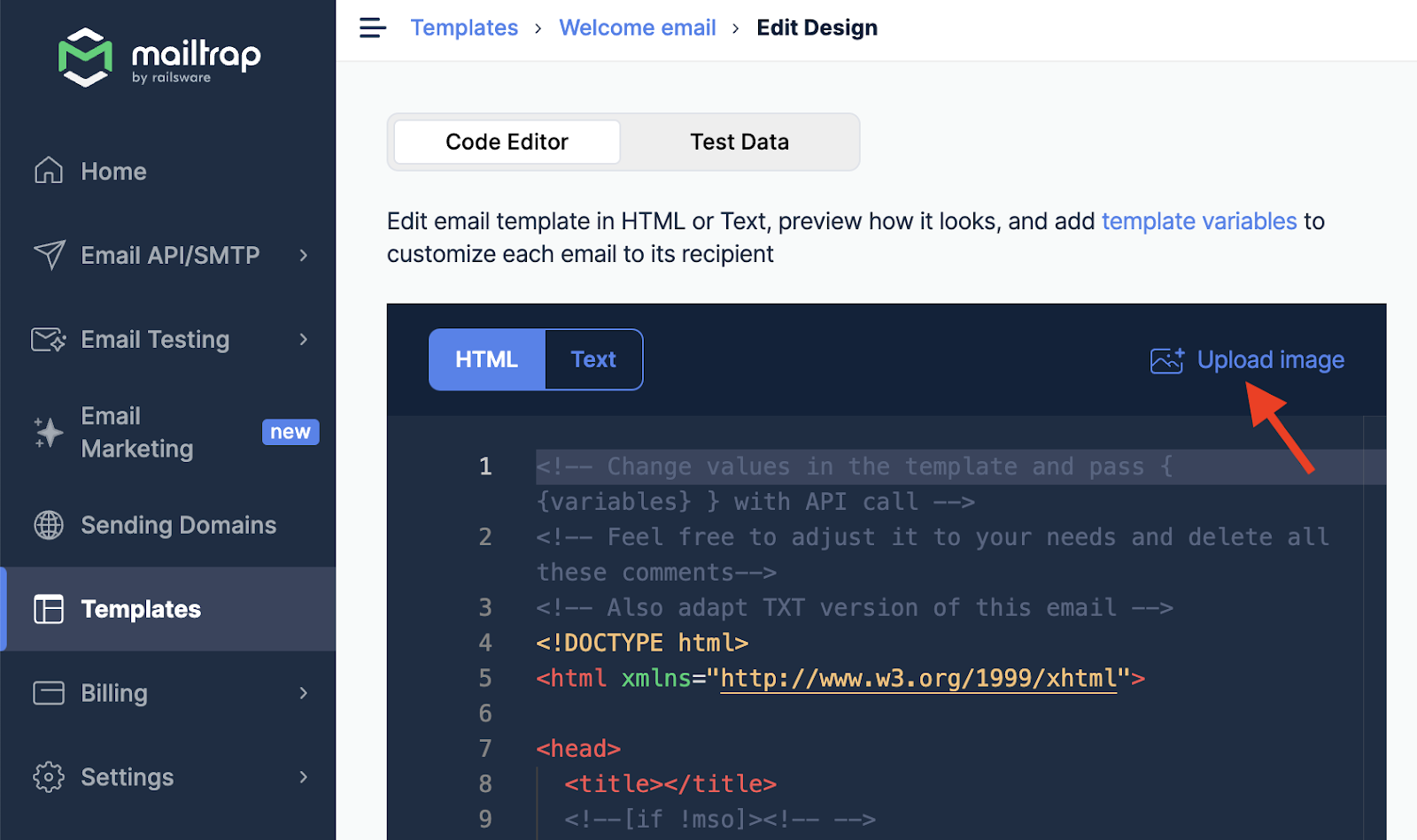Screen dimensions: 1417x840
Task: Open the sidebar hamburger menu
Action: (x=372, y=27)
